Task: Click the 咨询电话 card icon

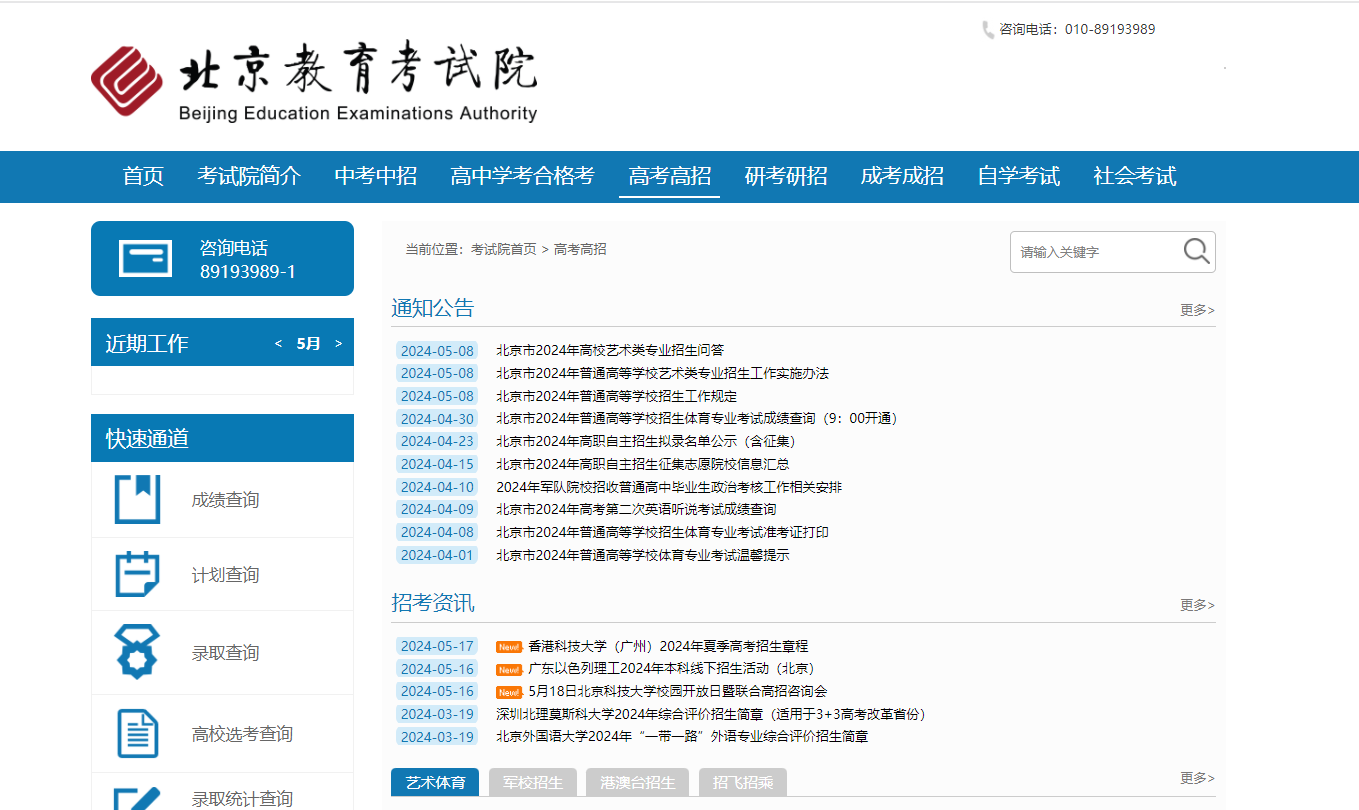Action: click(x=145, y=258)
